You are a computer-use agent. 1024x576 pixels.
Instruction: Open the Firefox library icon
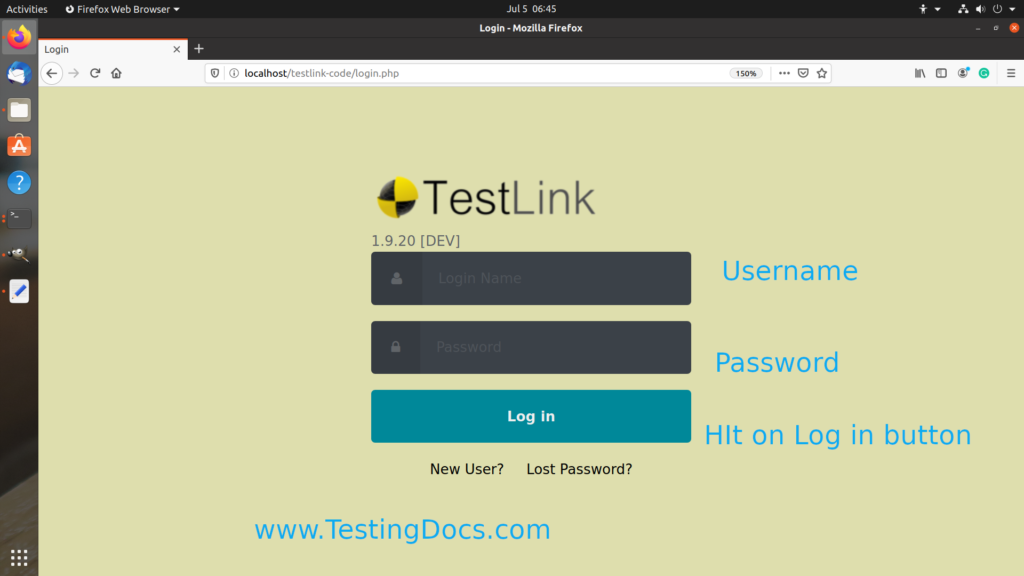coord(918,73)
